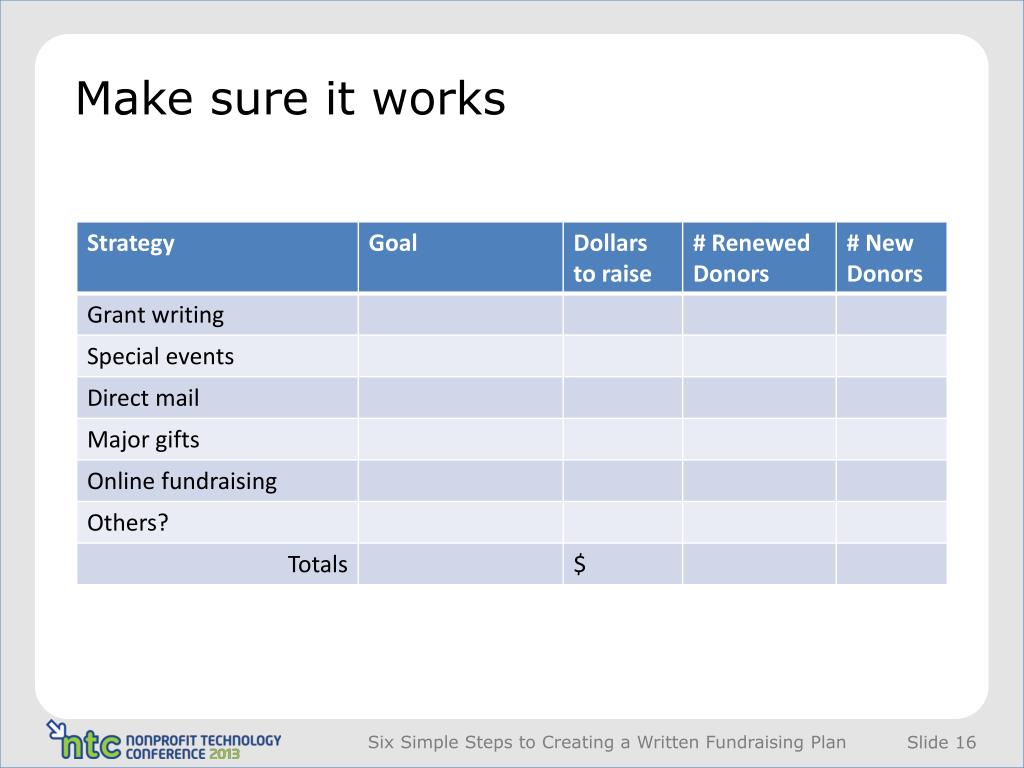
Task: Select the 'Grant writing' row label
Action: point(155,315)
